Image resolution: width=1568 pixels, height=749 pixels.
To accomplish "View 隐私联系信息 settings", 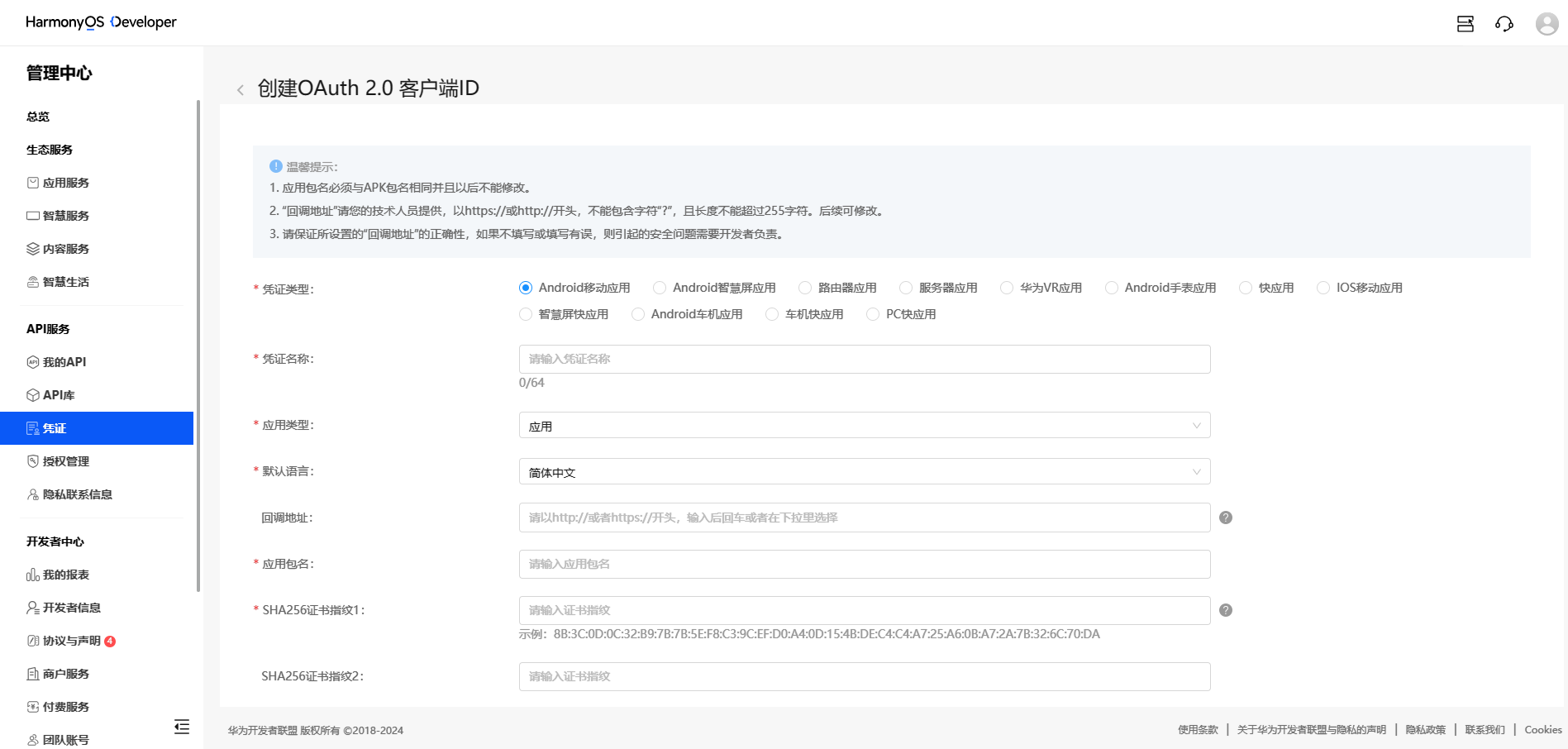I will pyautogui.click(x=79, y=494).
